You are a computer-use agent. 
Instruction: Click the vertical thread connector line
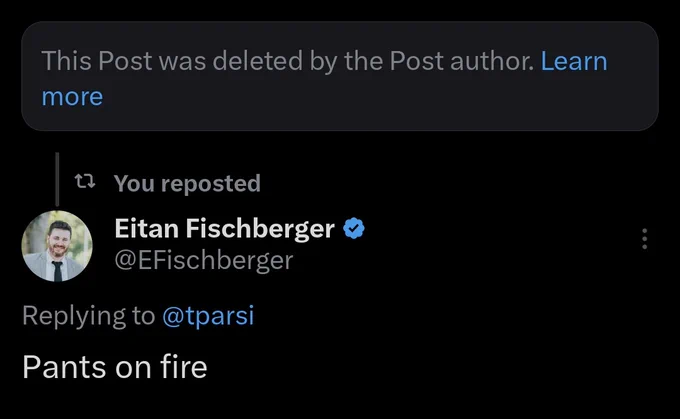tap(57, 179)
